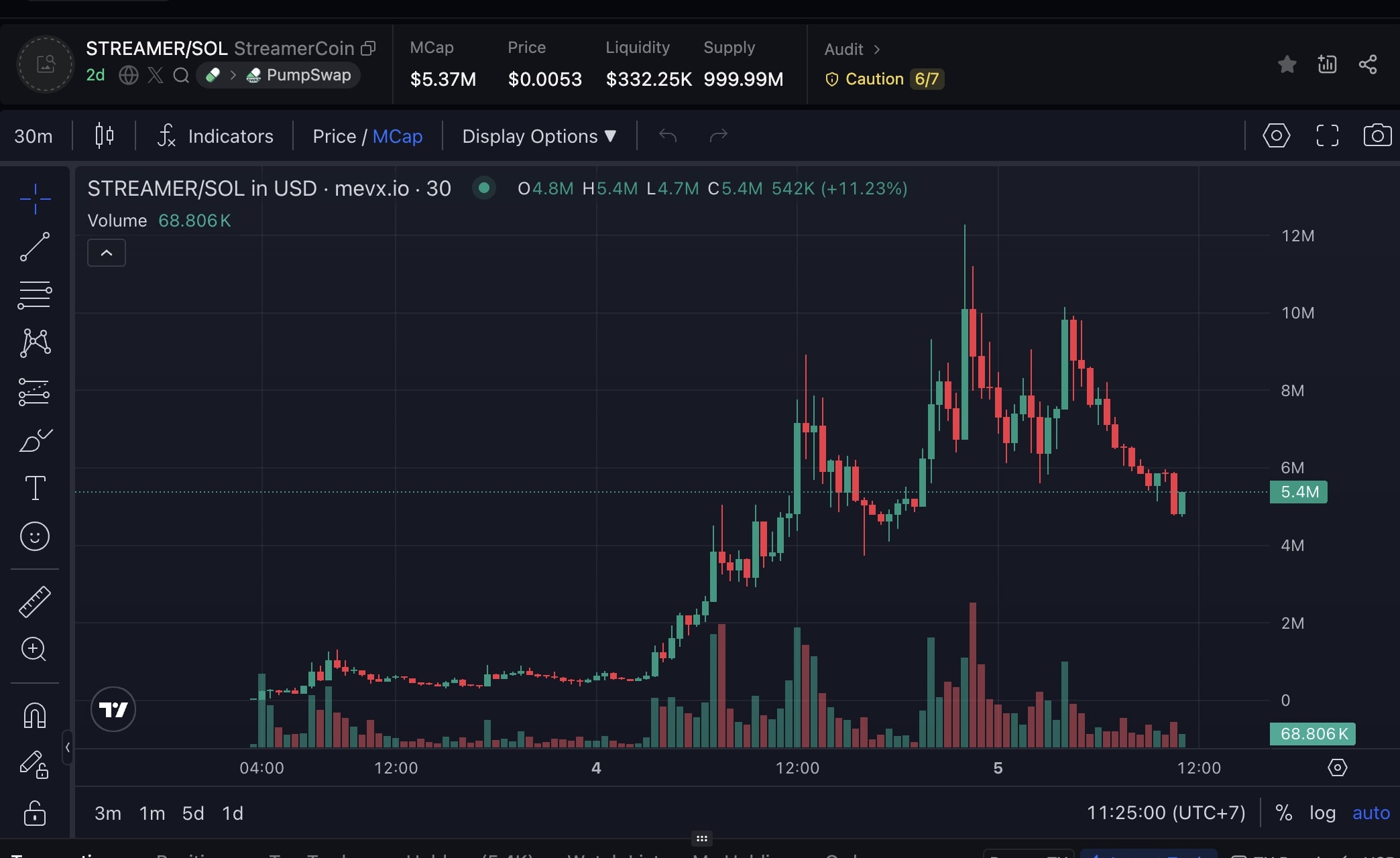Open the TradingView logo link
The image size is (1400, 858).
coord(113,709)
